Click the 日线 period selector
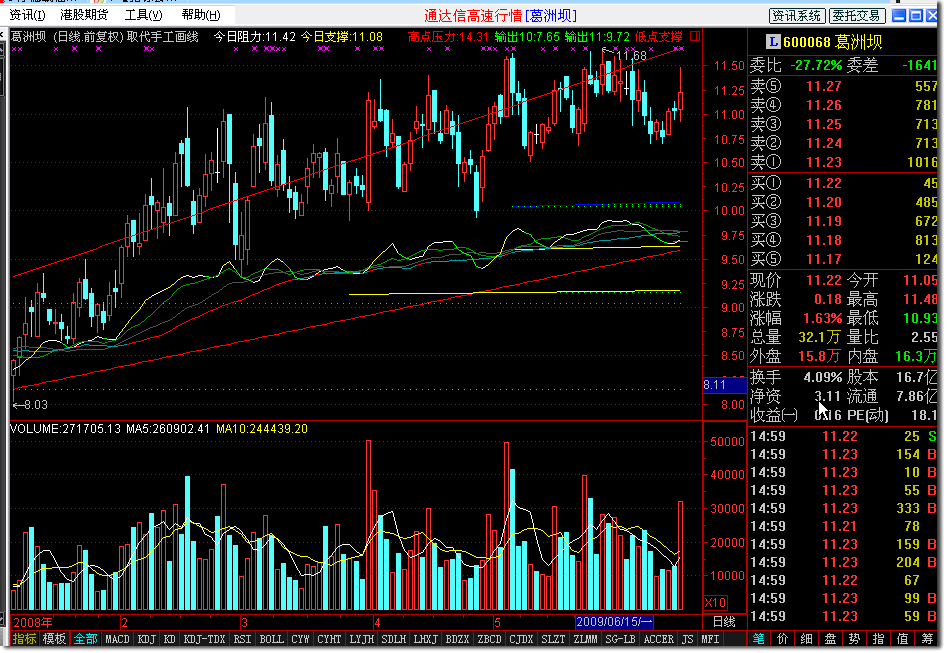Image resolution: width=947 pixels, height=653 pixels. 724,622
